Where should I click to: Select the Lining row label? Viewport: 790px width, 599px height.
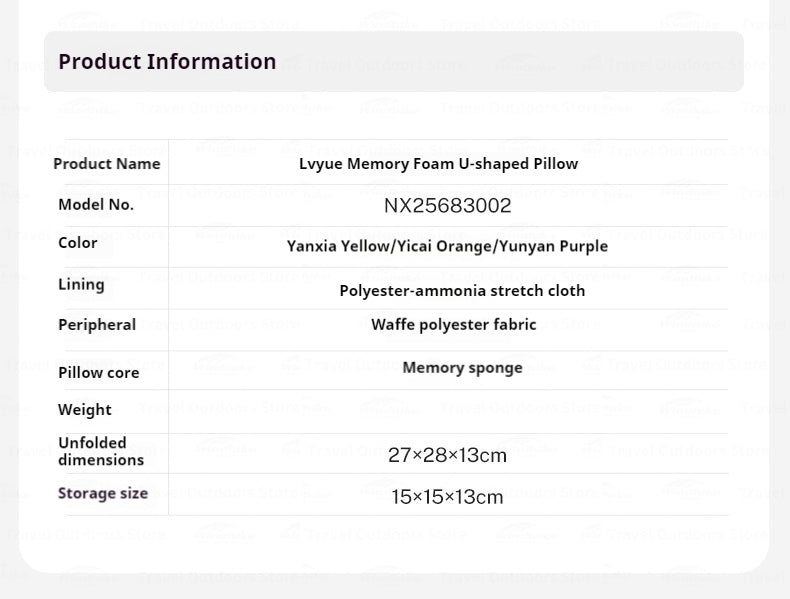pos(81,284)
